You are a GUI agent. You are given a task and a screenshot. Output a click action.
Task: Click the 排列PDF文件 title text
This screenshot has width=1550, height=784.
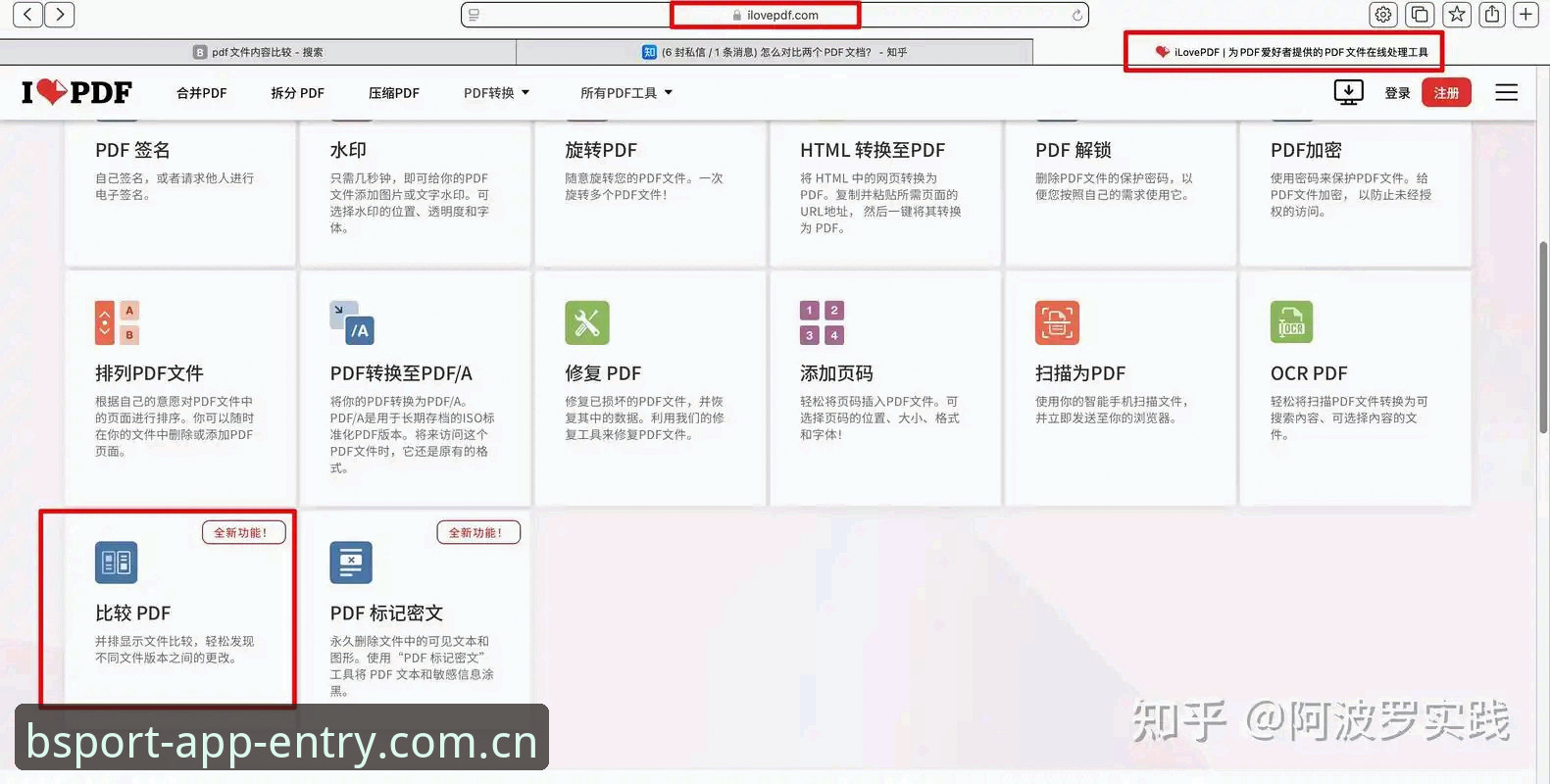pyautogui.click(x=149, y=373)
